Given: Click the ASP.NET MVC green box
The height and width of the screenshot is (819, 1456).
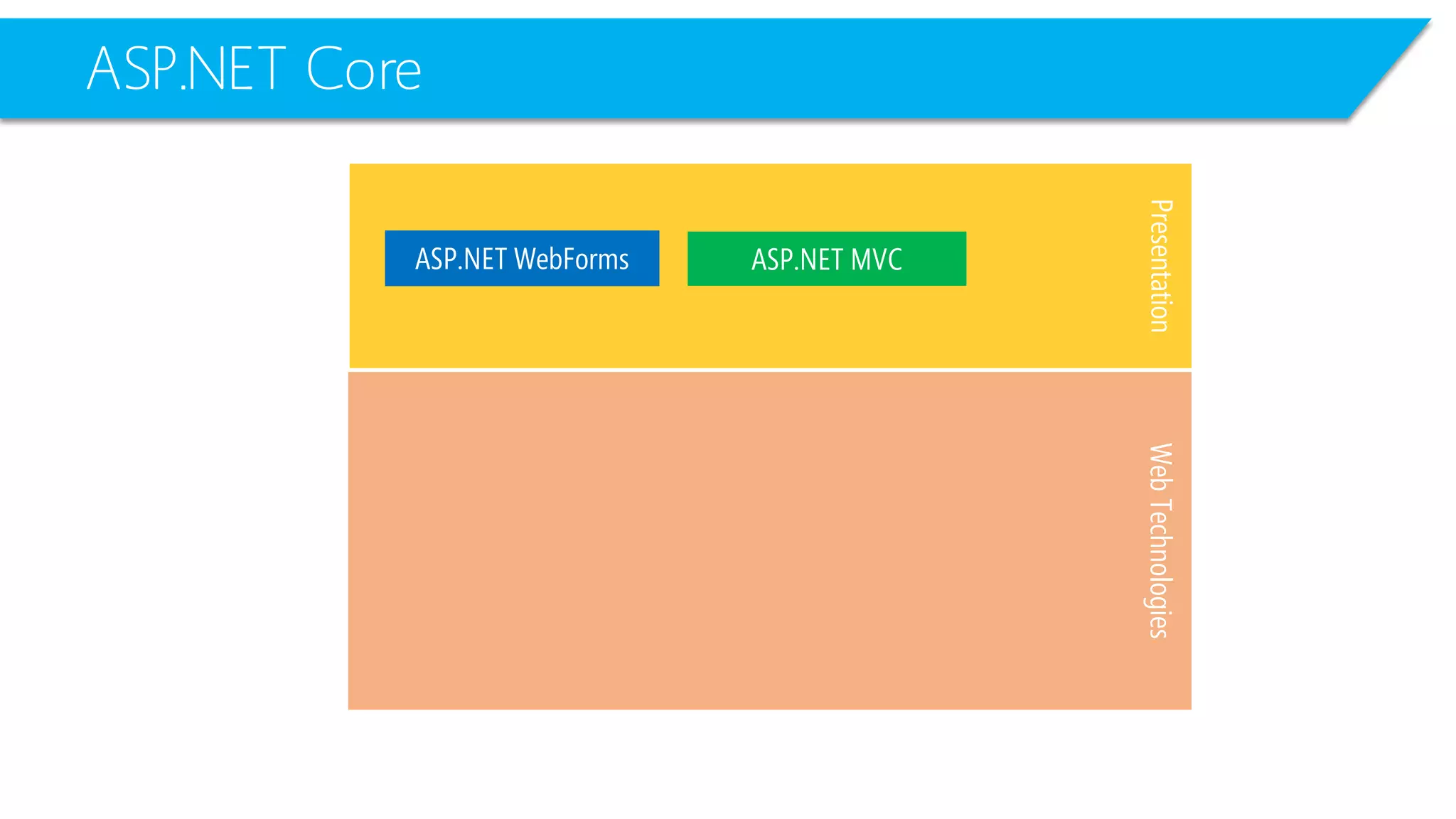Looking at the screenshot, I should tap(827, 259).
